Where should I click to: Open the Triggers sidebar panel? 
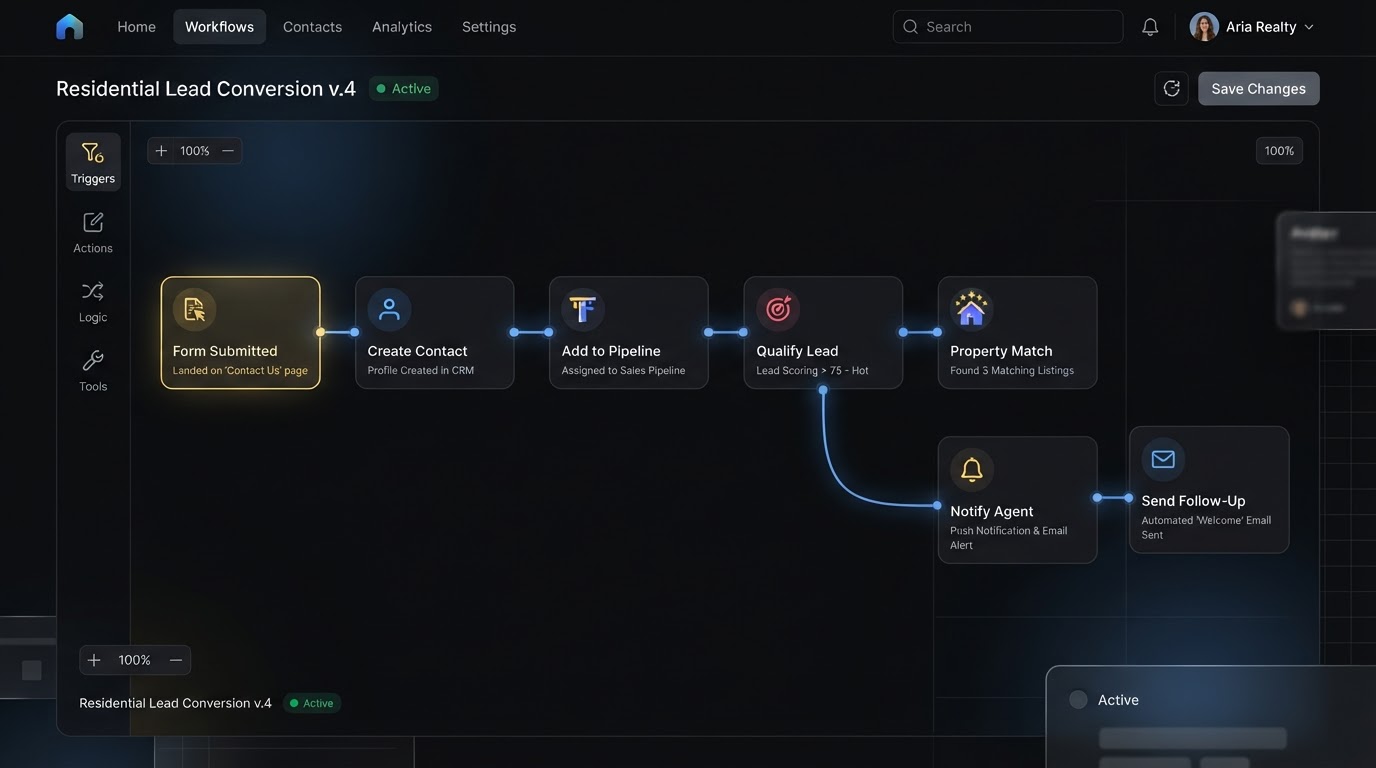pos(93,162)
